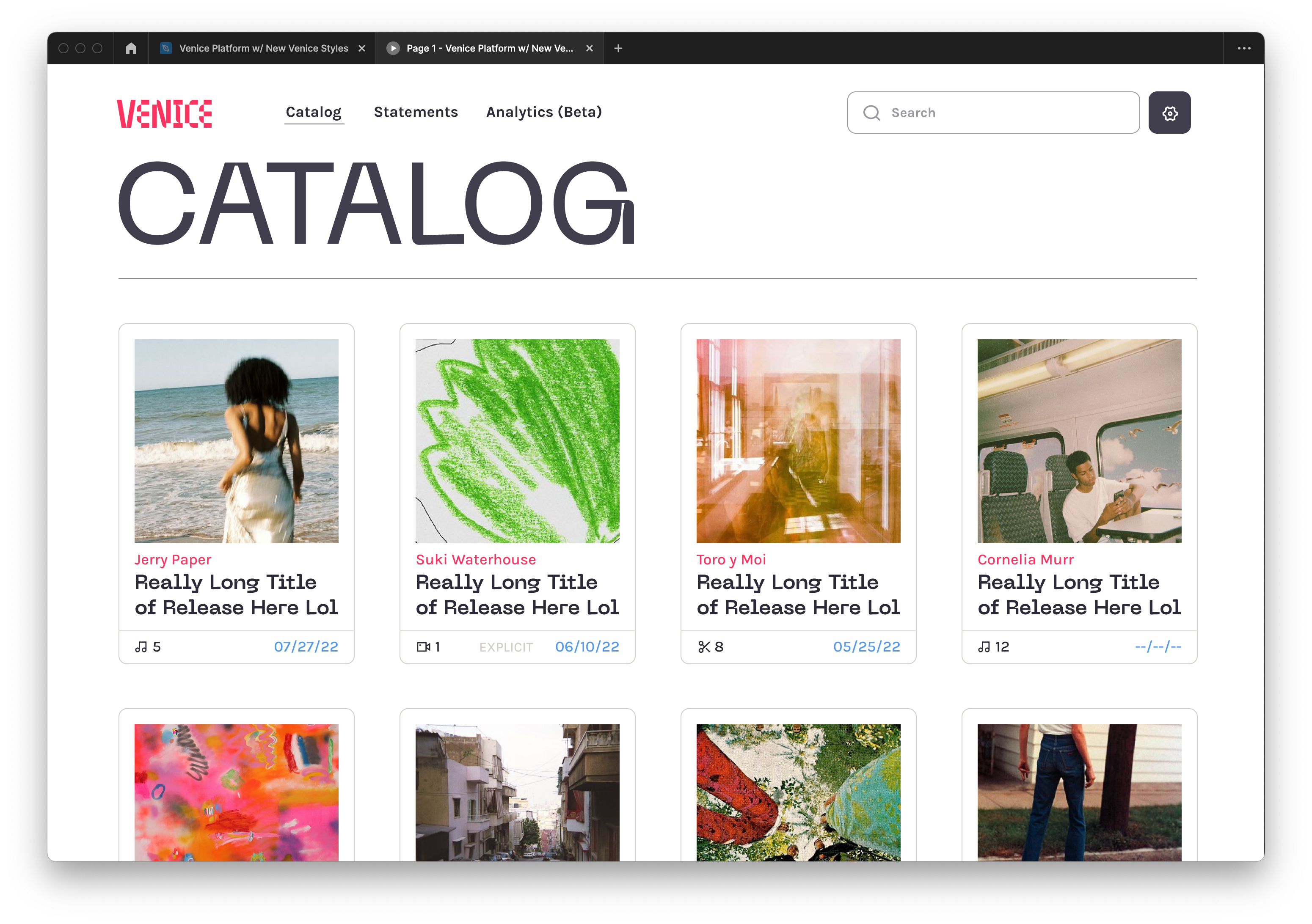
Task: Open the three-dots overflow menu
Action: pos(1244,49)
